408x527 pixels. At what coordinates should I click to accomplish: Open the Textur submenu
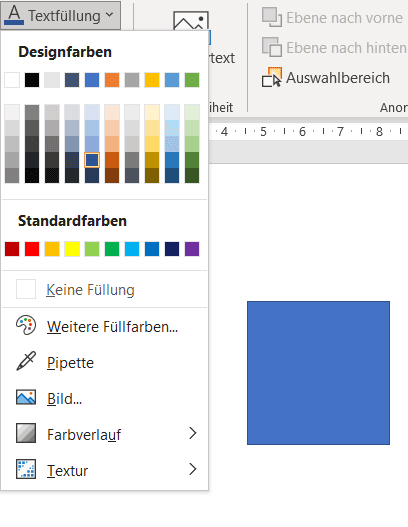click(x=105, y=471)
